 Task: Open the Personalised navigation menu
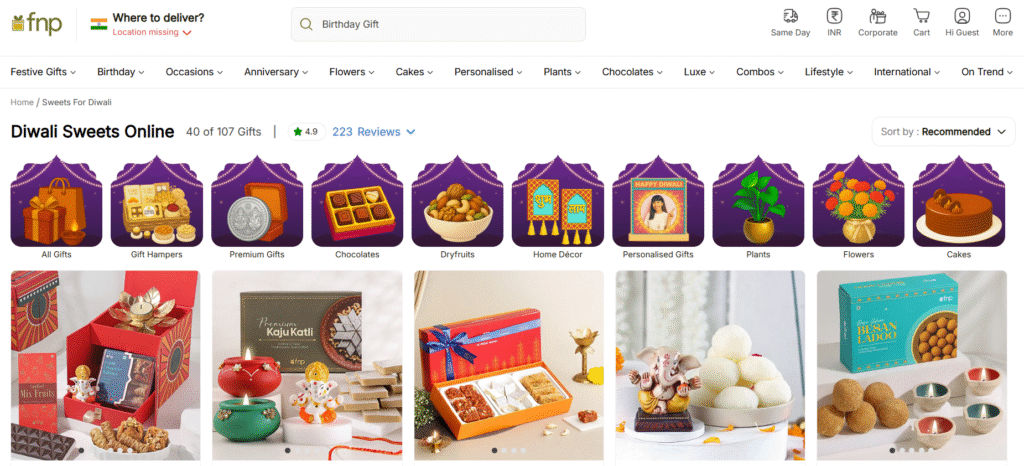click(x=488, y=72)
